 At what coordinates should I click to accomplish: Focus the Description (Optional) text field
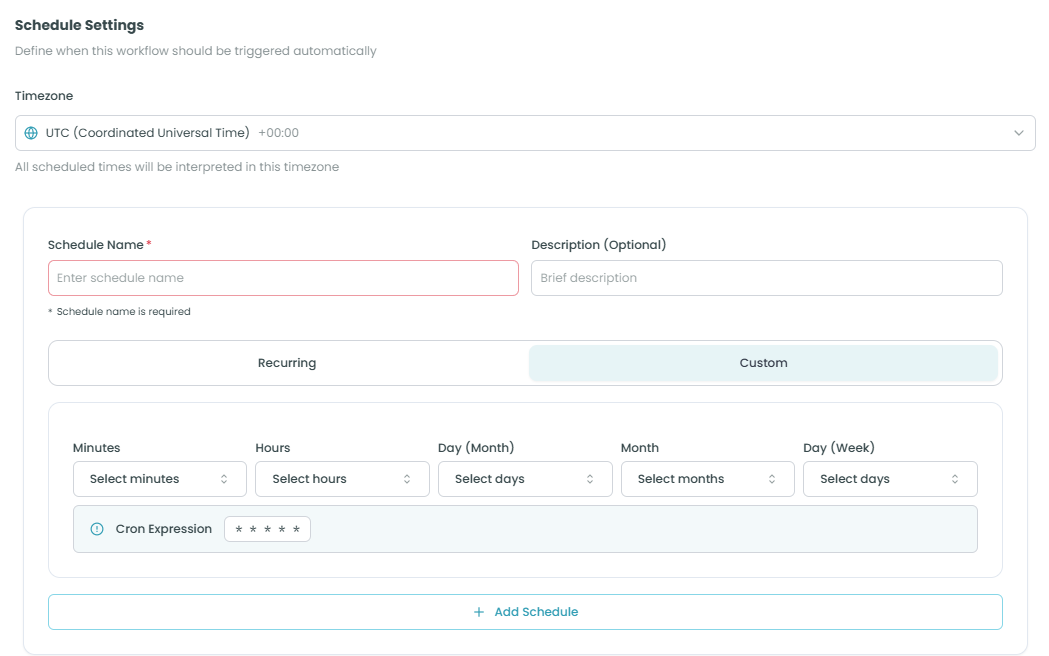766,278
